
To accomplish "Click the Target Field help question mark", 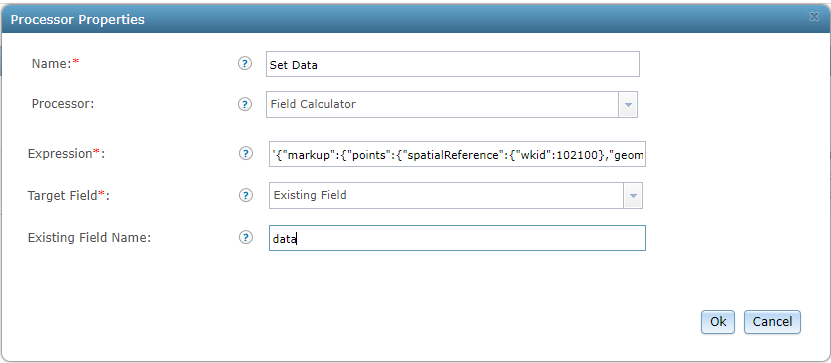I will pos(245,196).
